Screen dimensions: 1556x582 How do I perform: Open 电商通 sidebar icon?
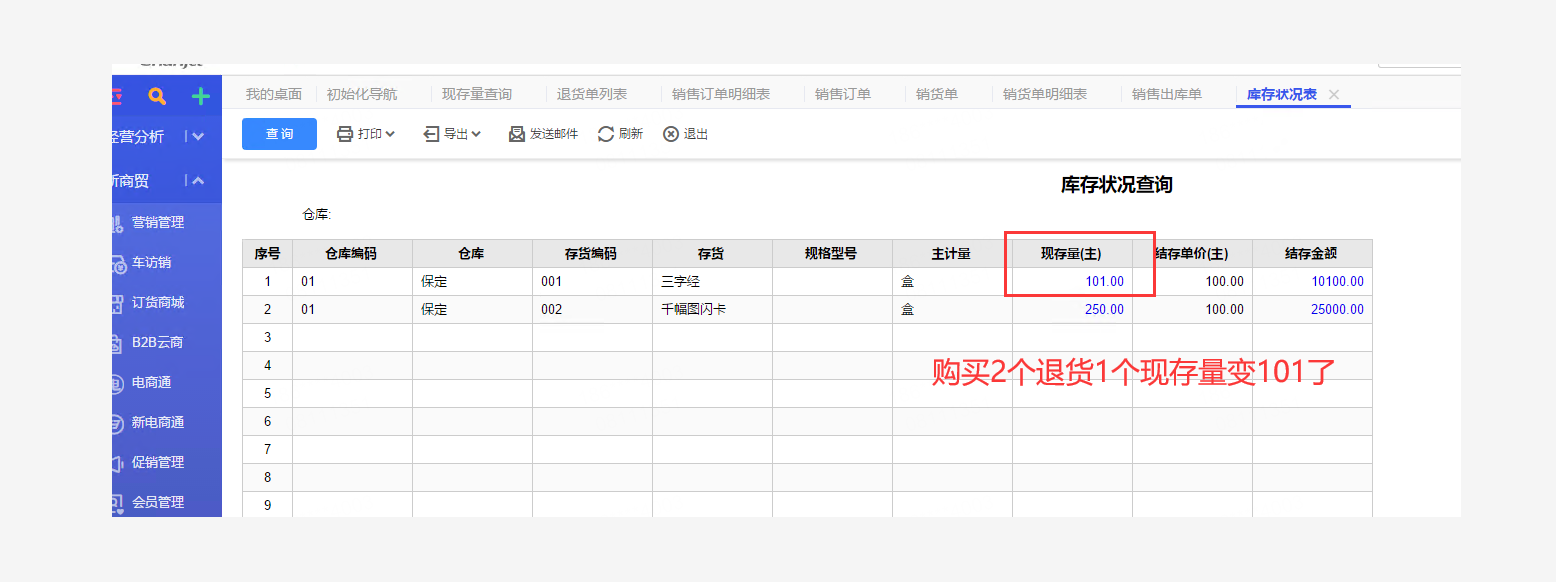[x=118, y=383]
